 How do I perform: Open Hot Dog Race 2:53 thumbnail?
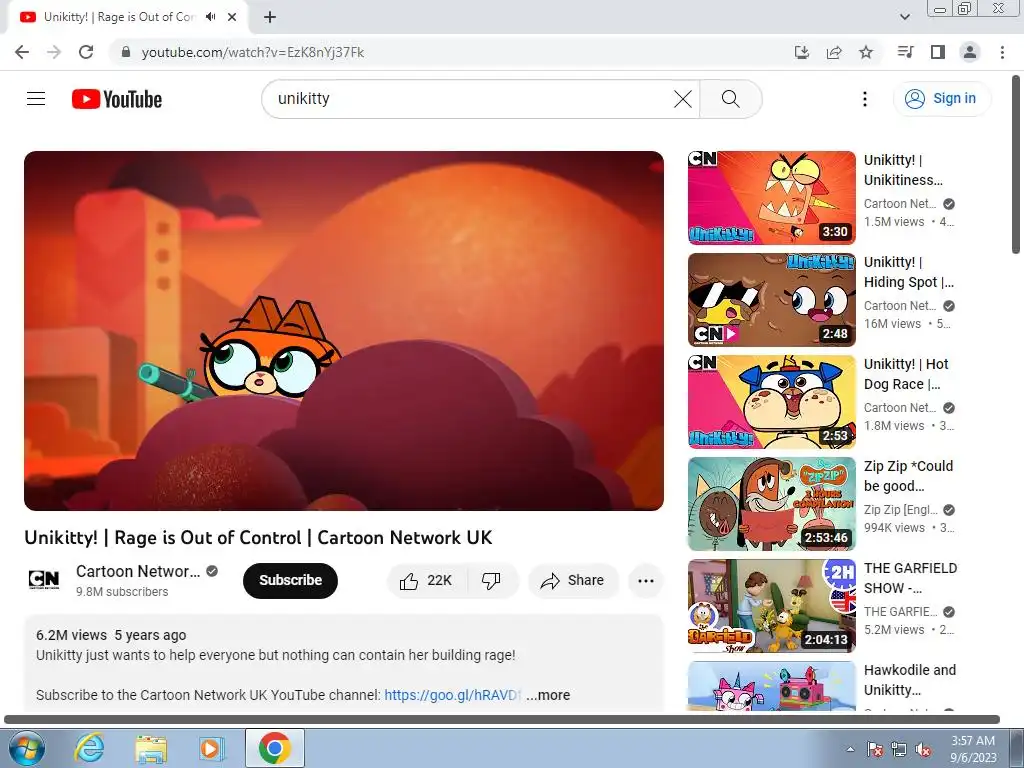pos(771,402)
